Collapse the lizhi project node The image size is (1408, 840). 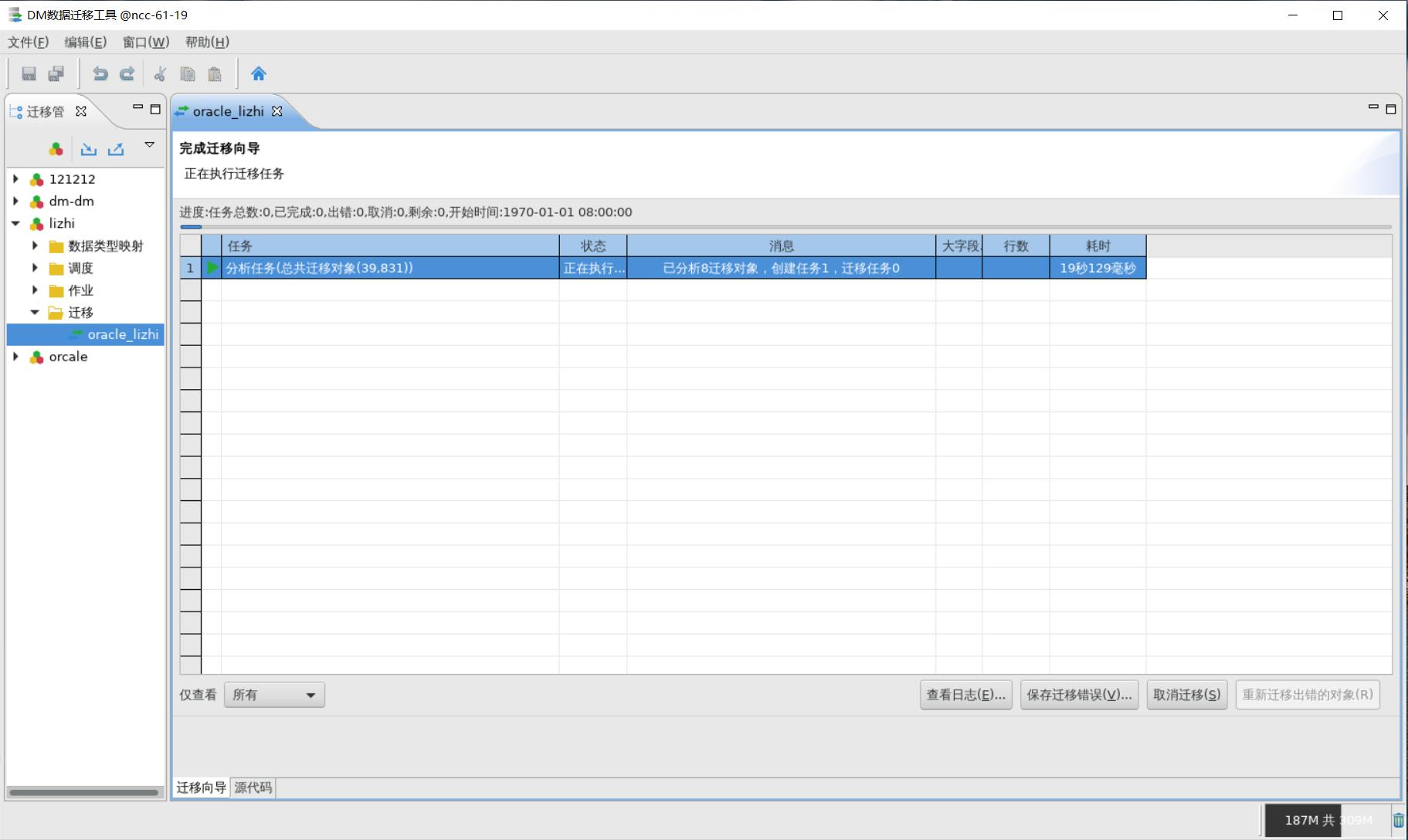[15, 224]
